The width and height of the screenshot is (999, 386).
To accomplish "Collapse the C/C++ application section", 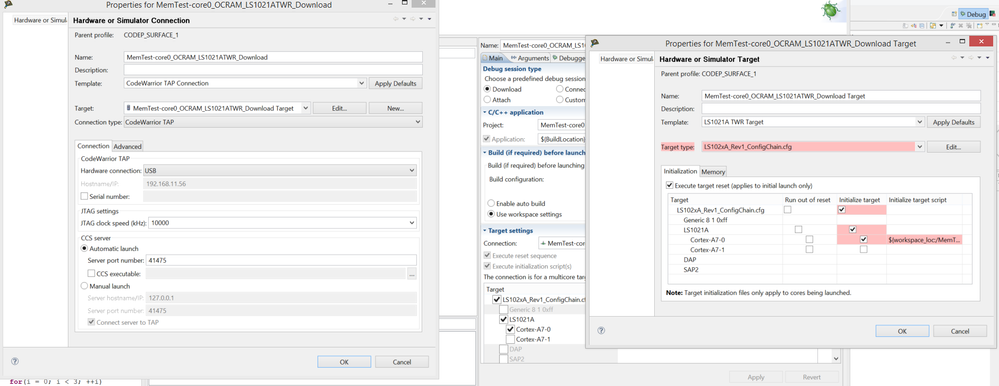I will (485, 112).
